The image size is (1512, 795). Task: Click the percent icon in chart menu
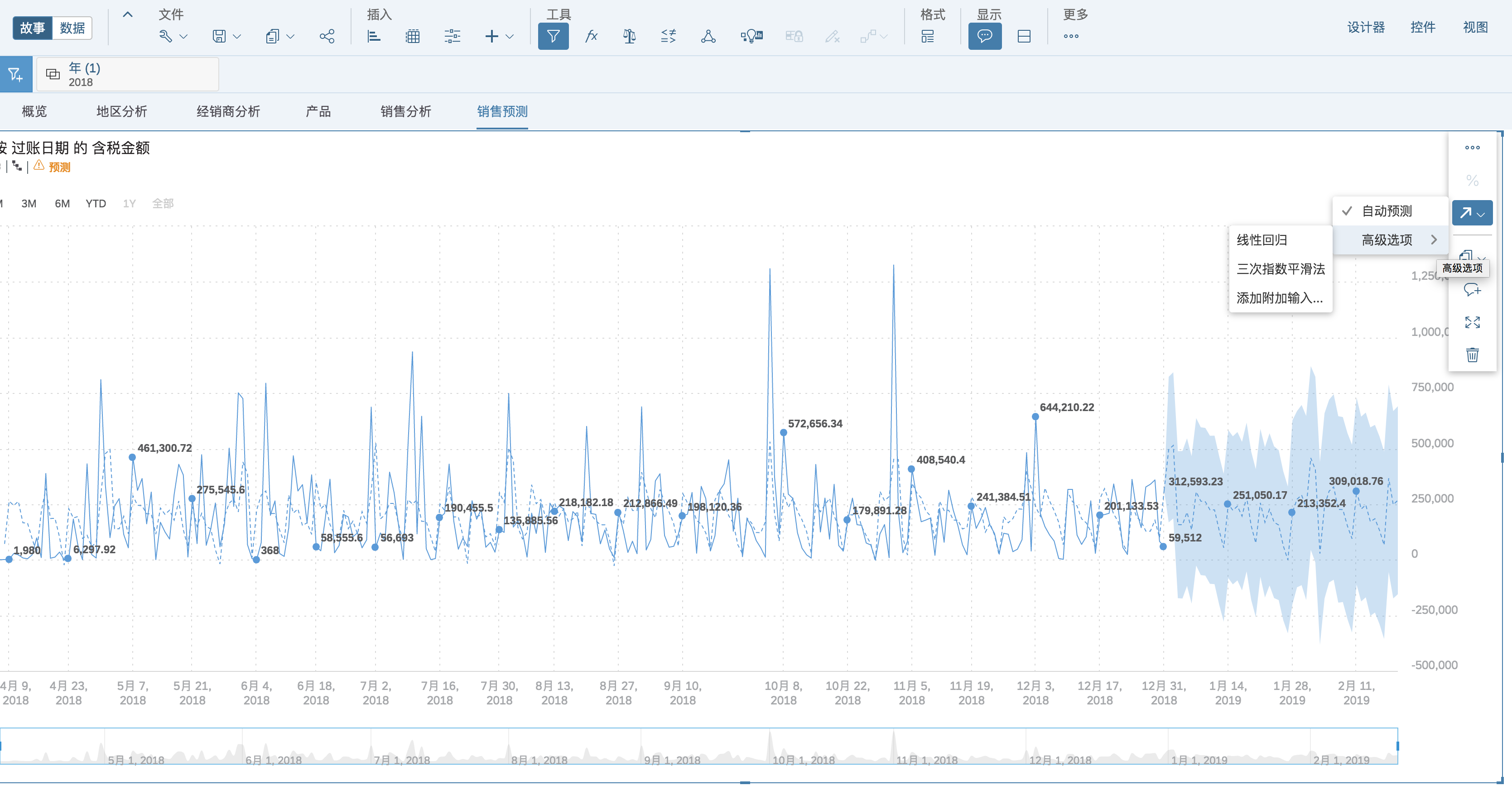pos(1472,180)
